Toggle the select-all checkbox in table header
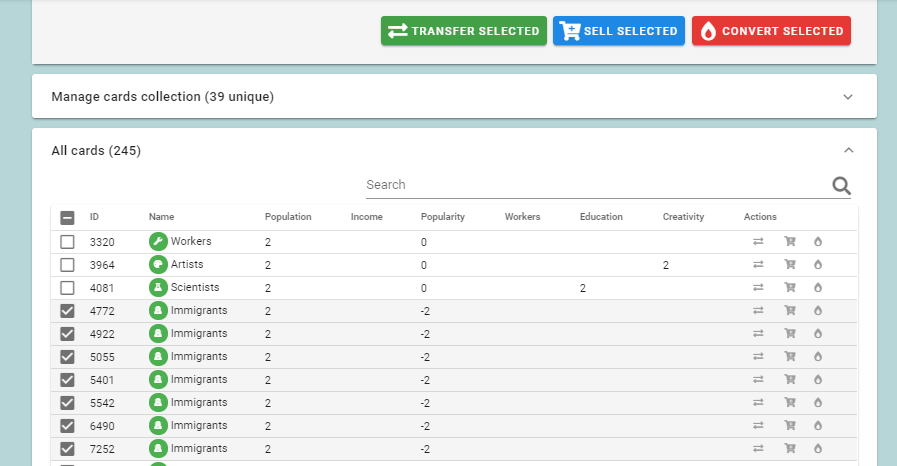Viewport: 897px width, 466px height. click(68, 217)
